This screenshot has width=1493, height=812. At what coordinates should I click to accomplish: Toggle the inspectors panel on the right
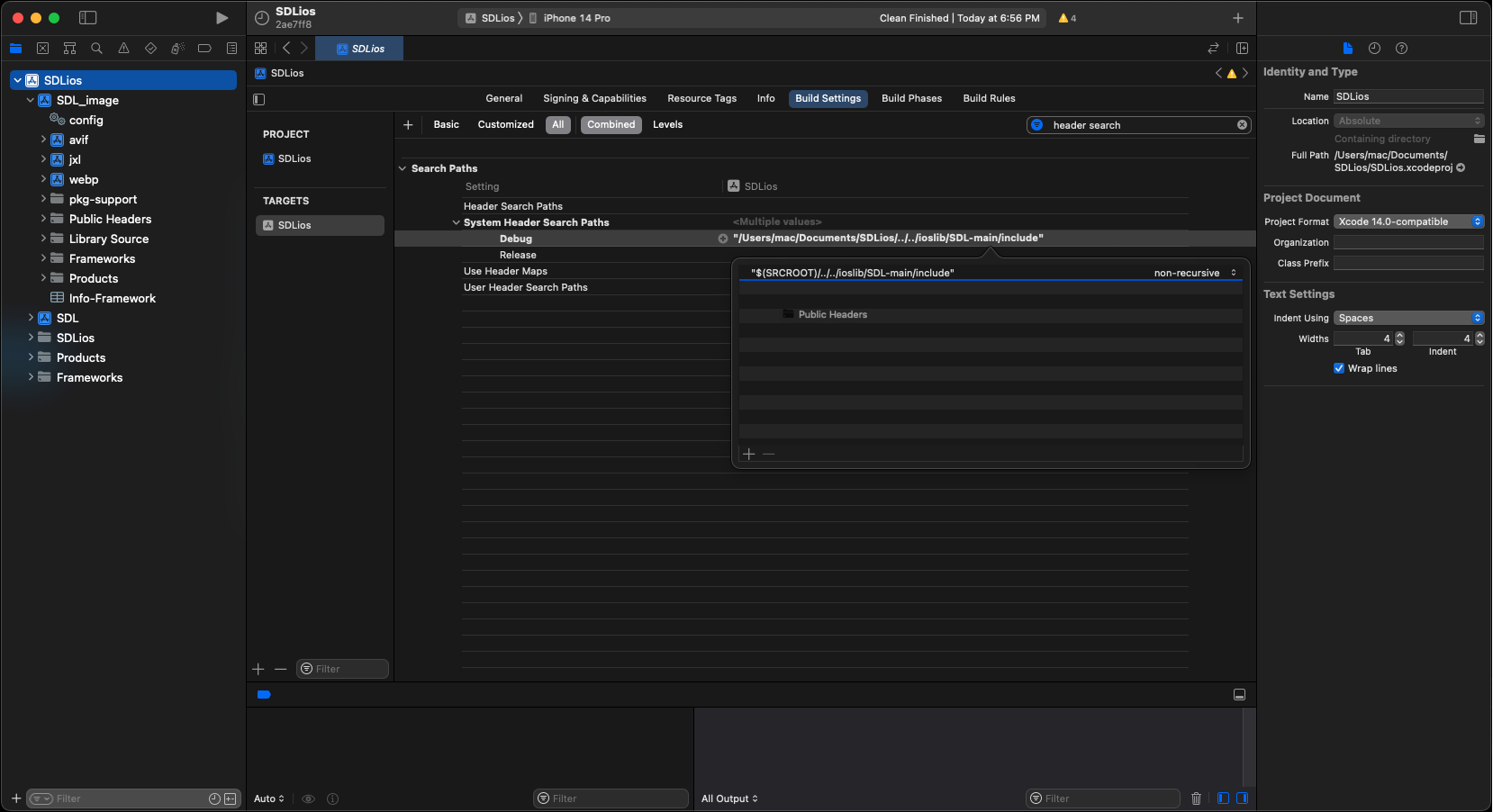point(1468,18)
